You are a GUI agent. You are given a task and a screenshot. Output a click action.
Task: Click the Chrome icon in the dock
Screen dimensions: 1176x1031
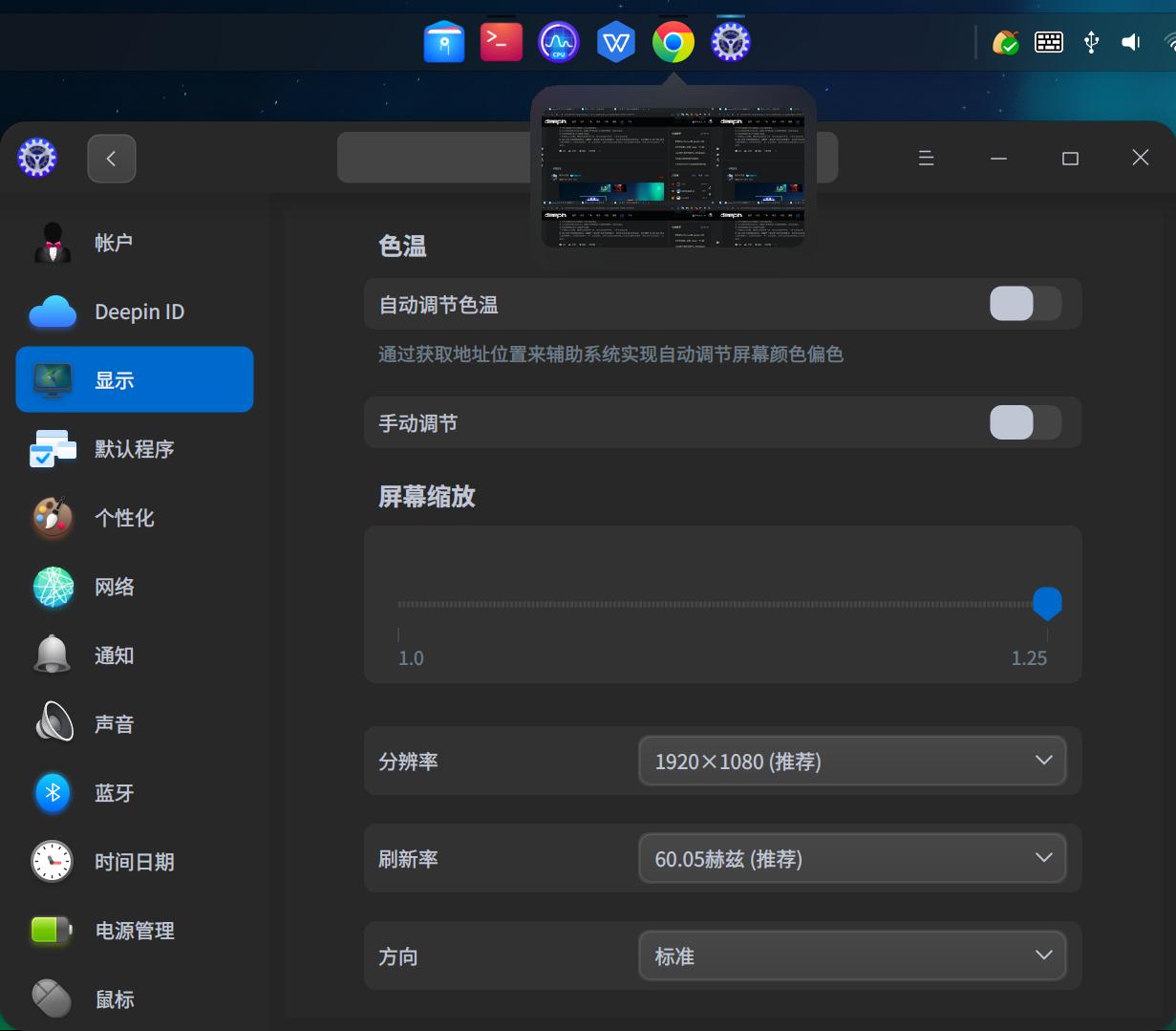674,42
